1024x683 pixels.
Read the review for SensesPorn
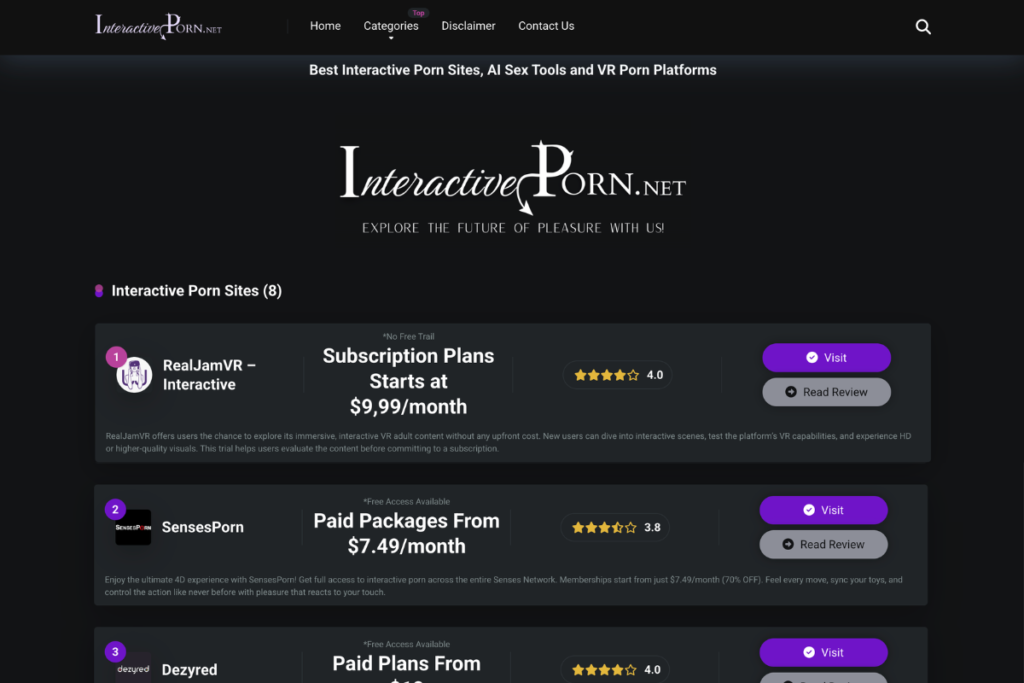pos(823,544)
